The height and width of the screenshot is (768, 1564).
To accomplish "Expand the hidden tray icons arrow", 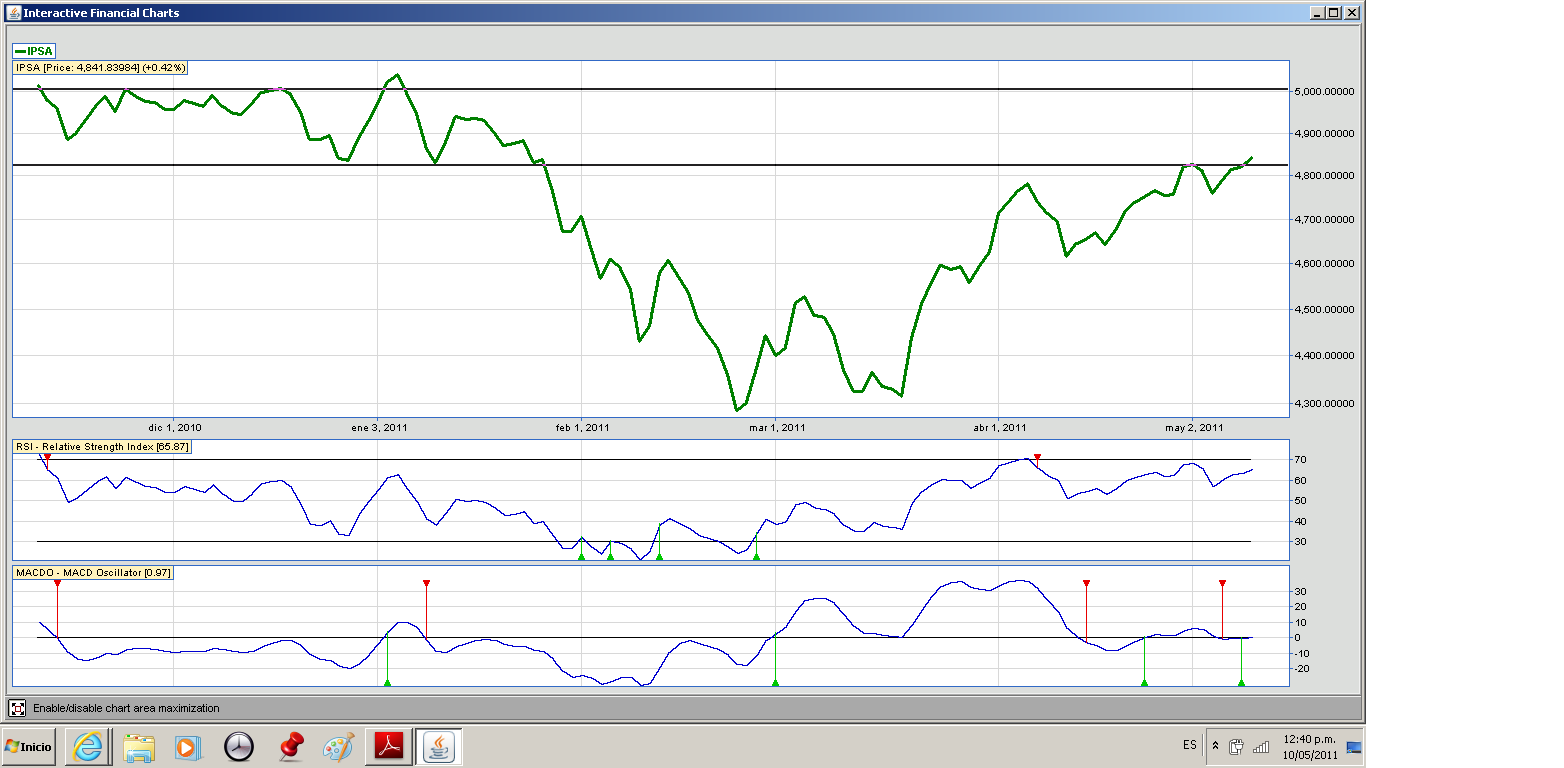I will 1215,746.
